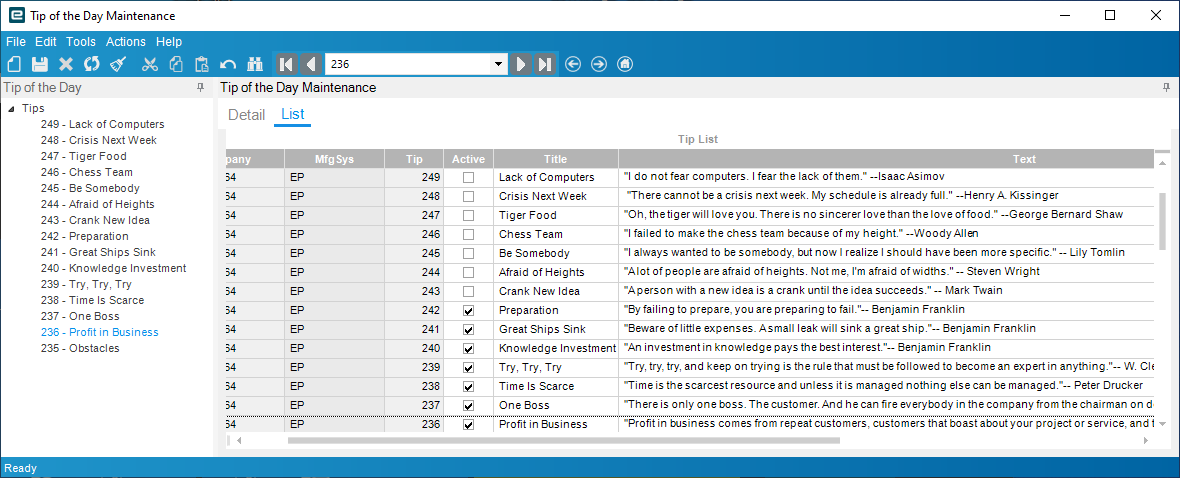
Task: Click the grid's vertical scrollbar thumb
Action: [1163, 223]
